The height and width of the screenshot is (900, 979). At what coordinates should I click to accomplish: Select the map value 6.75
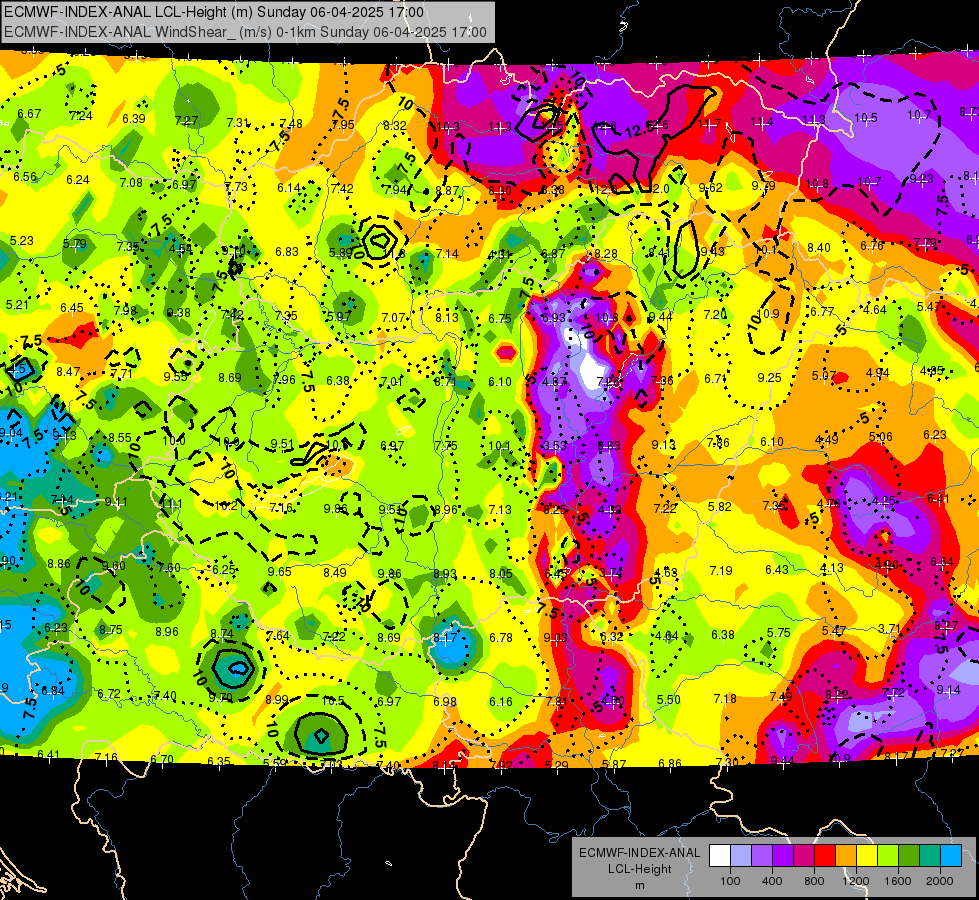[x=500, y=319]
